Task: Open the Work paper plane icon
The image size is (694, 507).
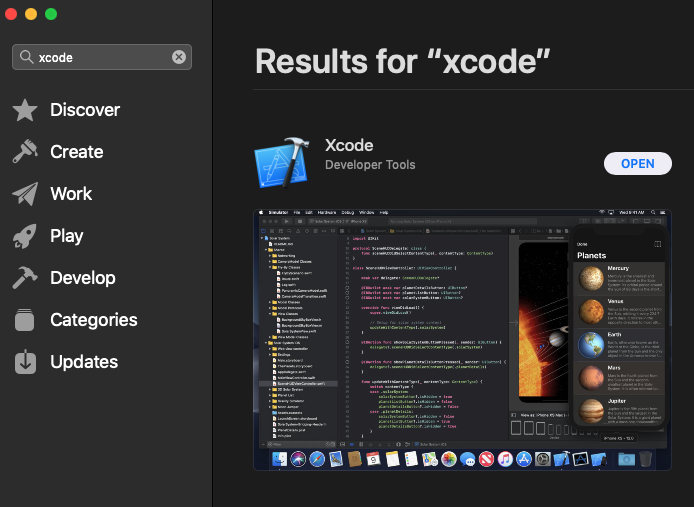Action: tap(25, 194)
